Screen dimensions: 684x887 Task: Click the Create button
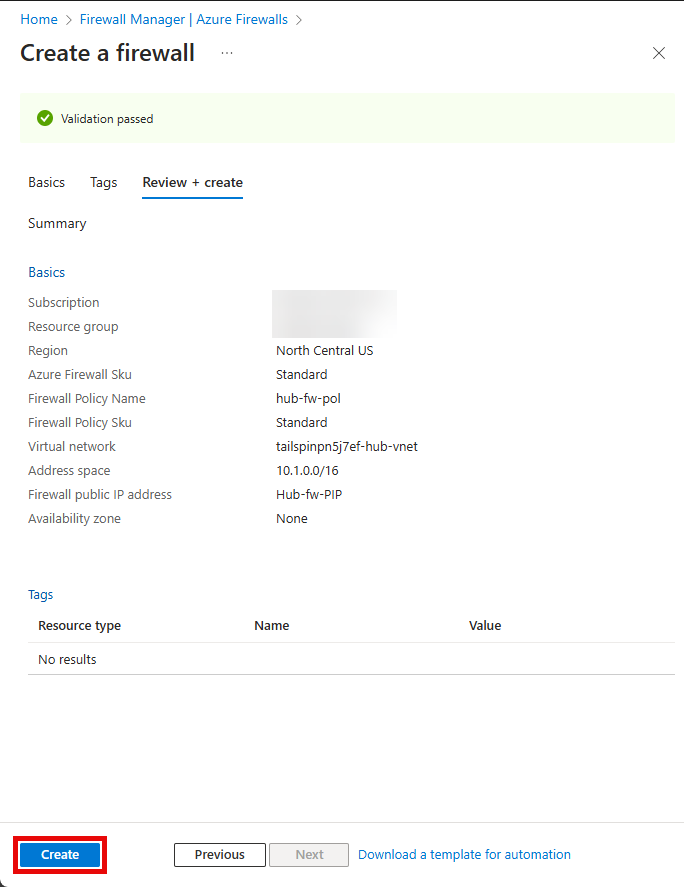[60, 855]
